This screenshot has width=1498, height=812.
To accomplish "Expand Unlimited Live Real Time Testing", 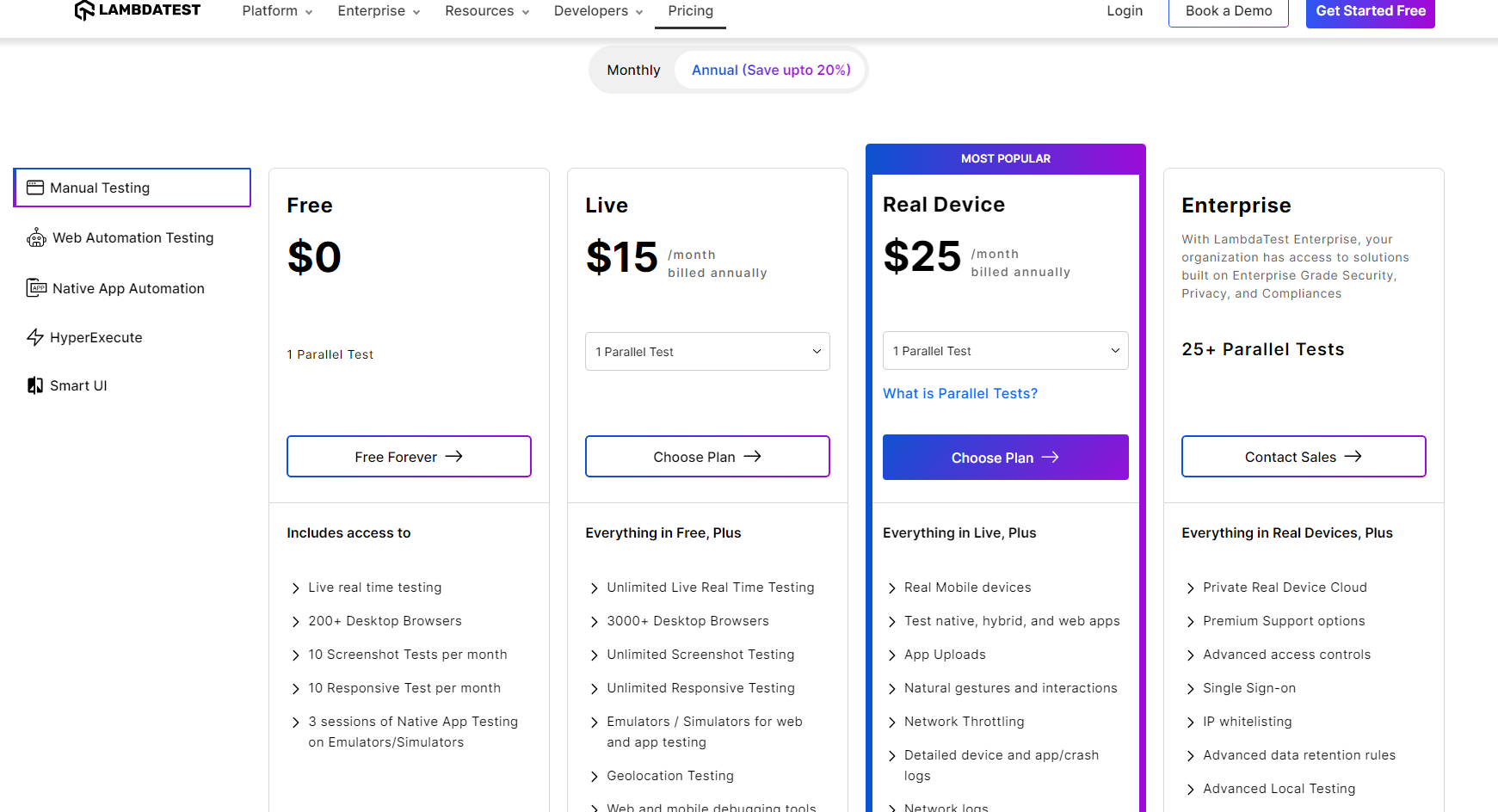I will coord(702,587).
